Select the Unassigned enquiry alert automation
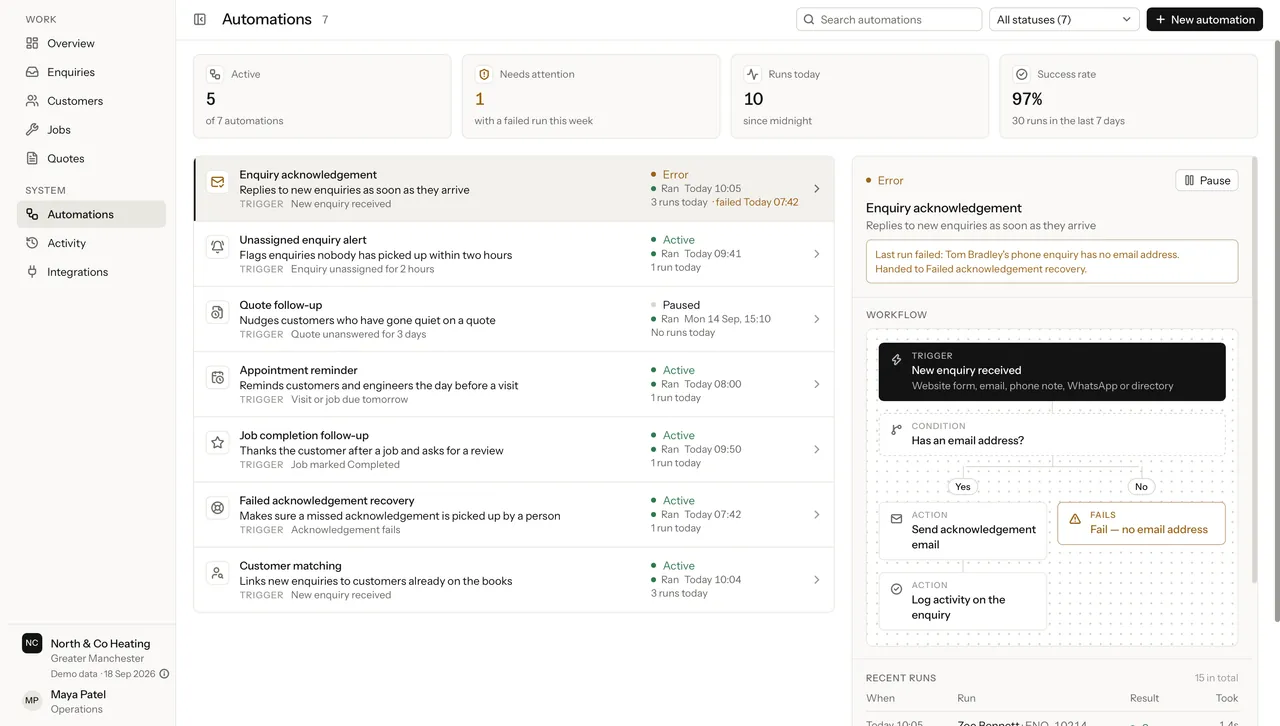Viewport: 1280px width, 726px height. 514,254
